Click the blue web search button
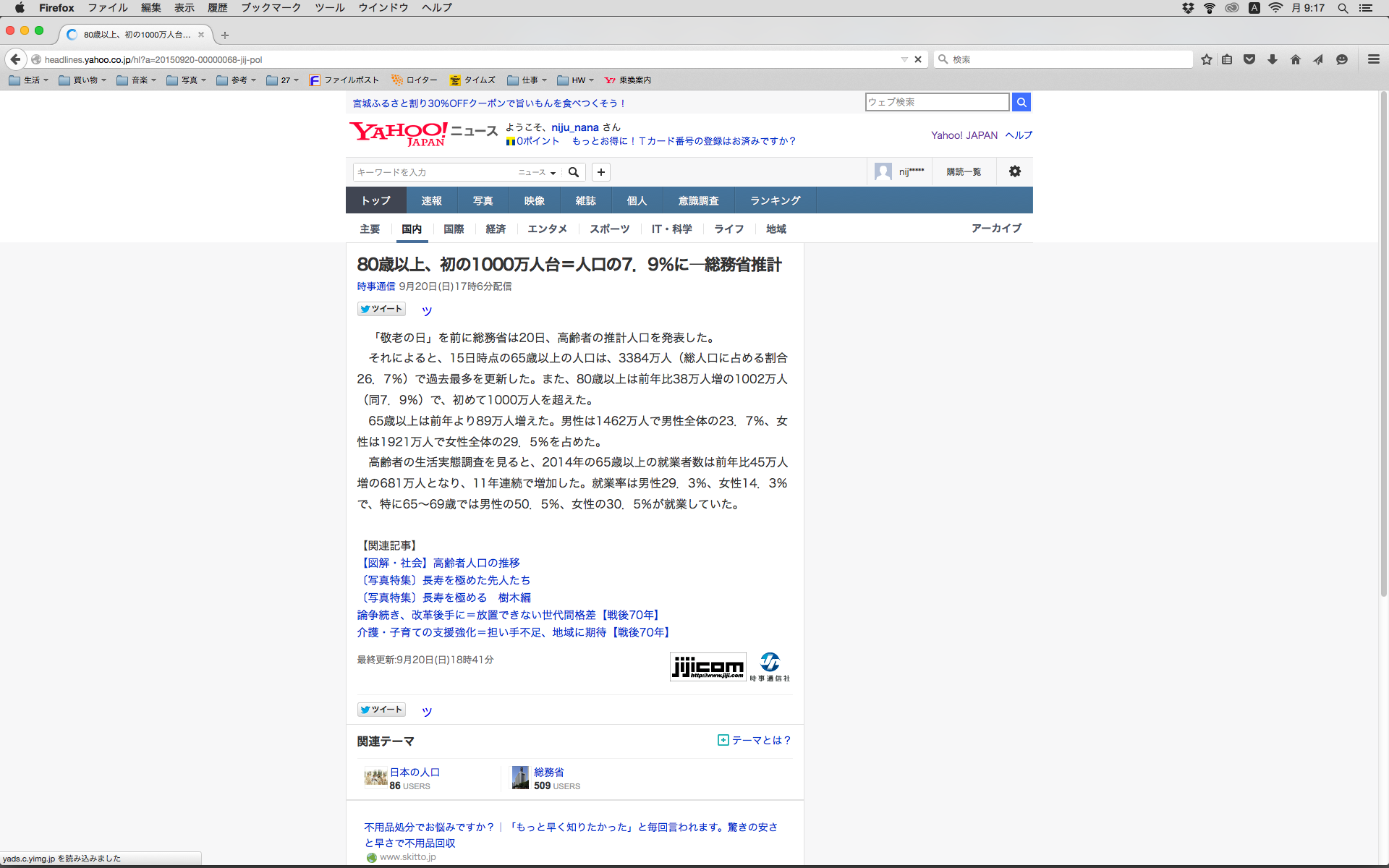Viewport: 1389px width, 868px height. tap(1021, 102)
